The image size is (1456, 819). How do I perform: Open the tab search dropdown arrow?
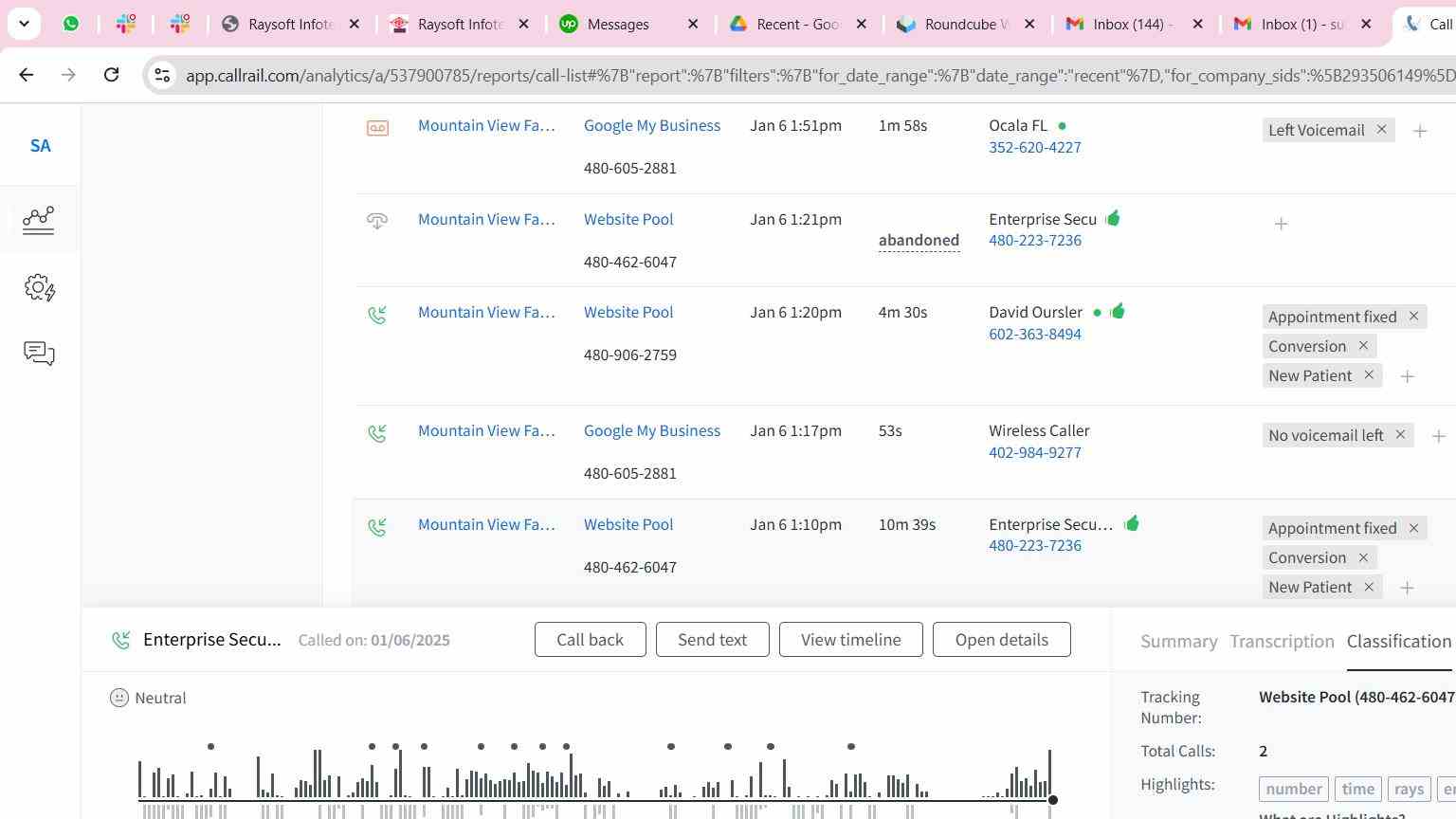[x=24, y=24]
